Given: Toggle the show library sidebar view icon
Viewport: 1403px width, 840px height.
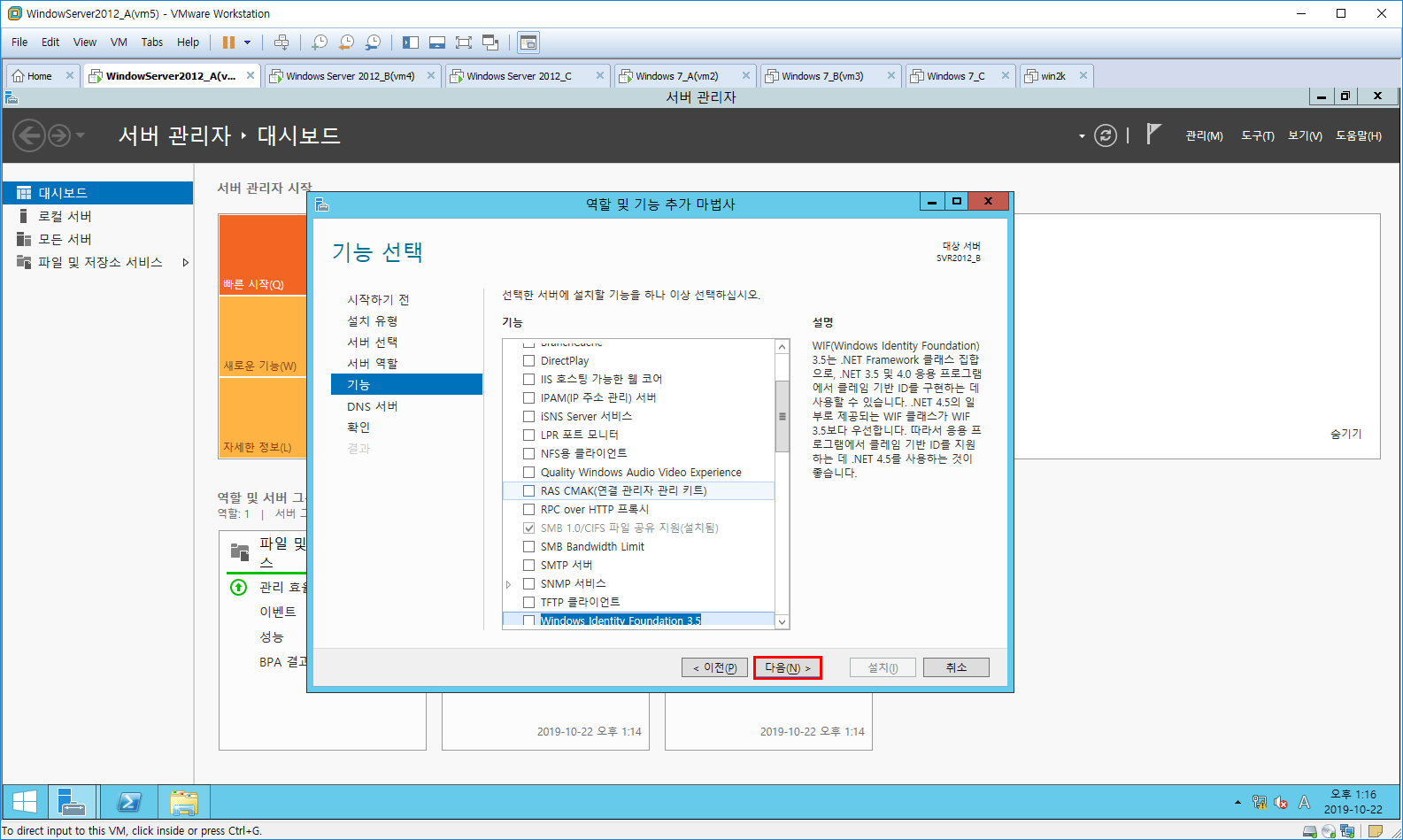Looking at the screenshot, I should pyautogui.click(x=411, y=42).
